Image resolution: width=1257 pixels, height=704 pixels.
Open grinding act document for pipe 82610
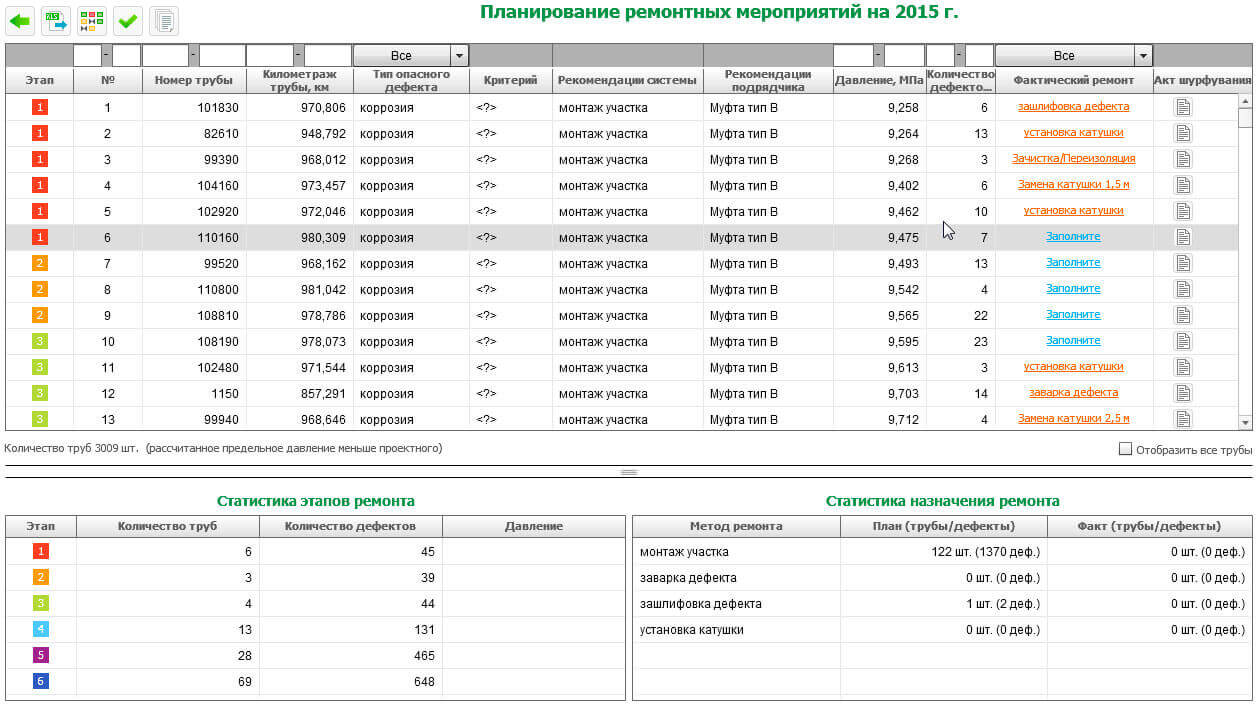click(1183, 133)
